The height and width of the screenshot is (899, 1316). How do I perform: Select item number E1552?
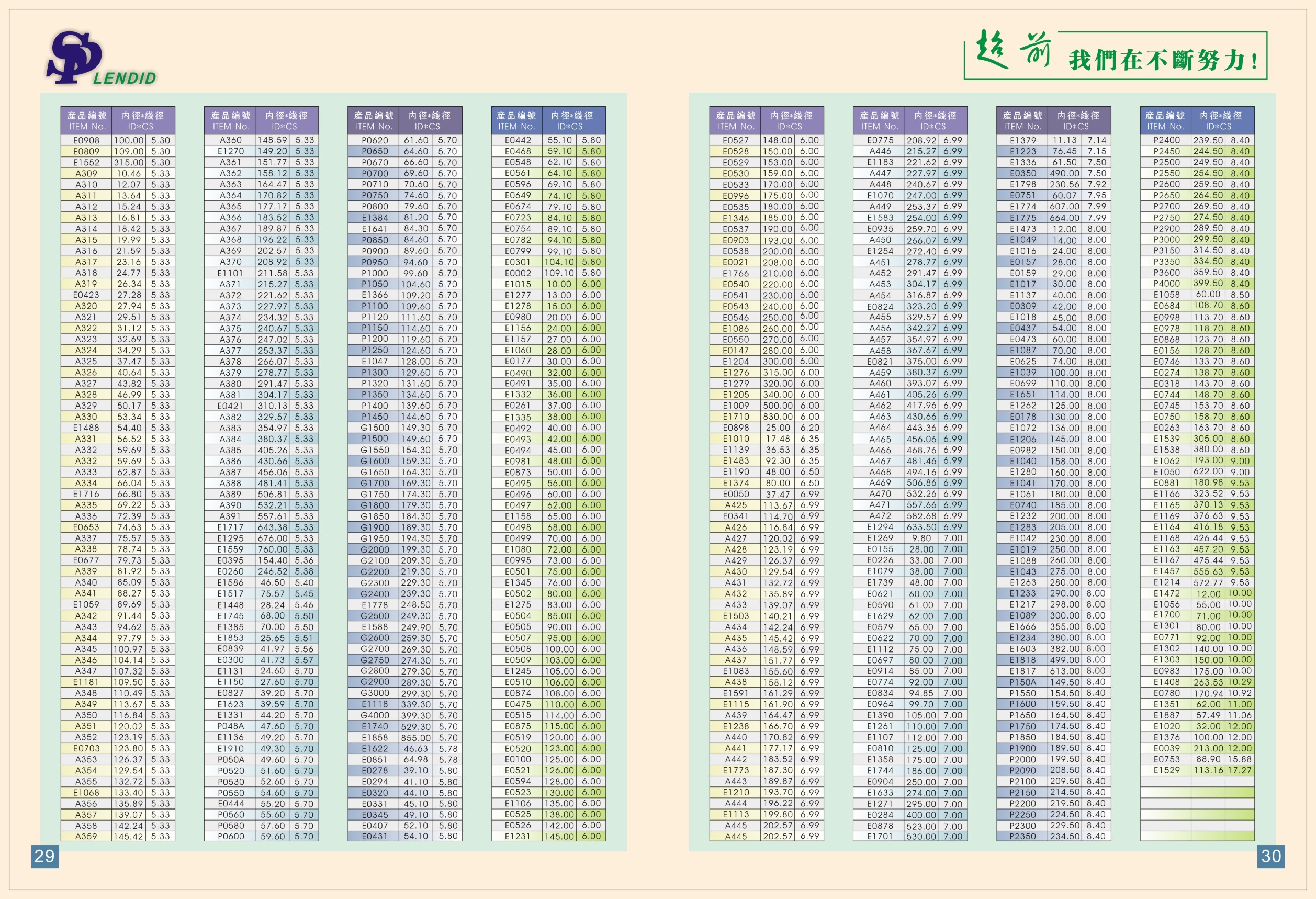coord(86,162)
